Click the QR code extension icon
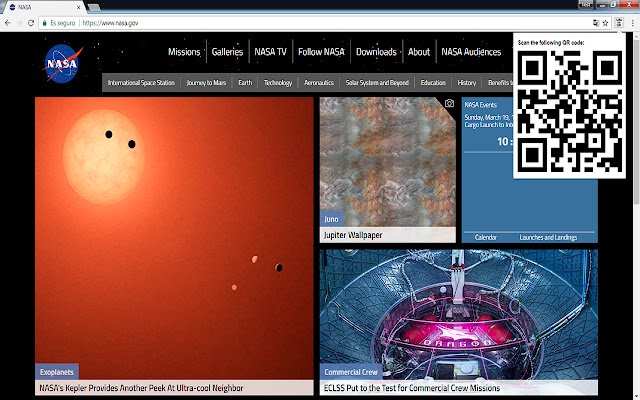Screen dimensions: 640x400 point(619,23)
